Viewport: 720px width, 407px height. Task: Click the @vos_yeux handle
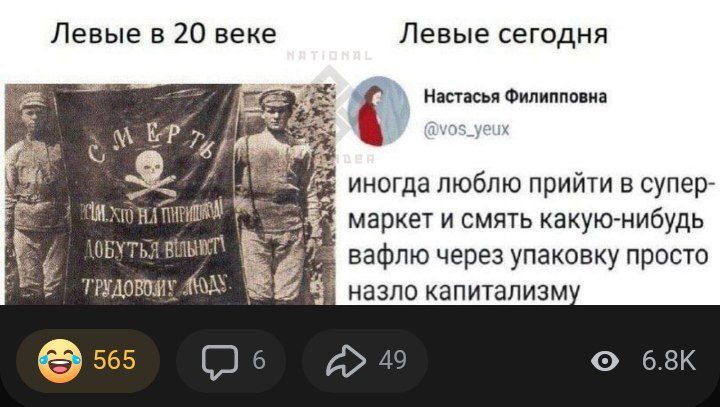tap(467, 130)
